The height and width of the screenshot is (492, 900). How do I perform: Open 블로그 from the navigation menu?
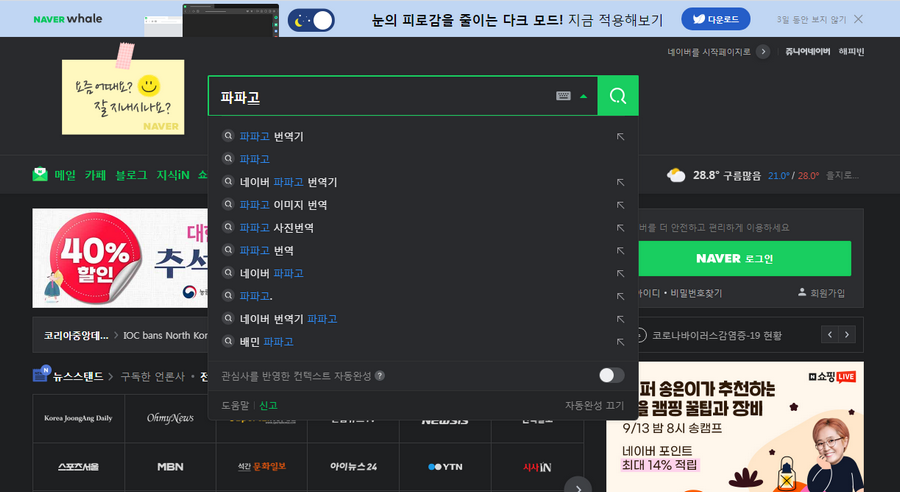[x=131, y=175]
